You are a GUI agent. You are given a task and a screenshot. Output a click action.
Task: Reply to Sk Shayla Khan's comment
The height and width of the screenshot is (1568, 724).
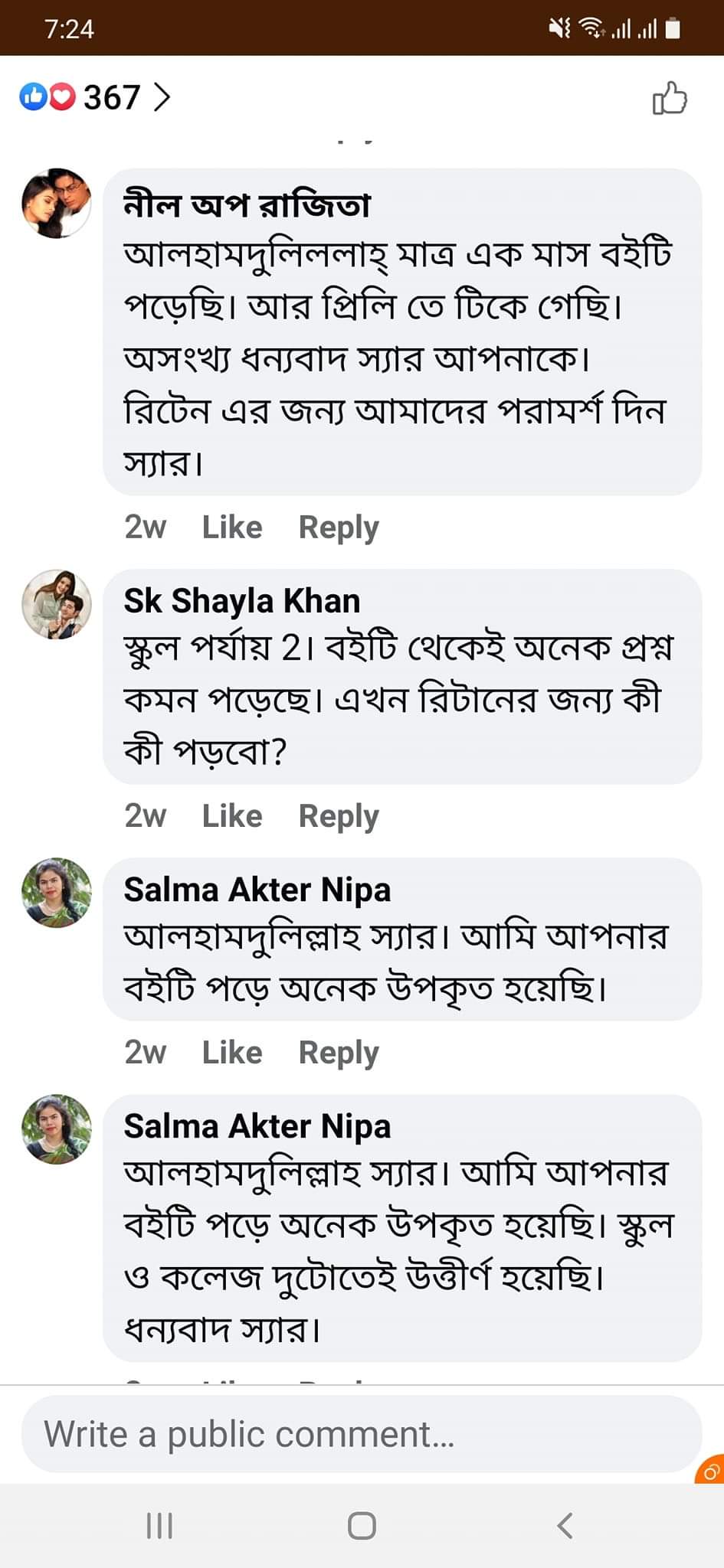[x=338, y=815]
